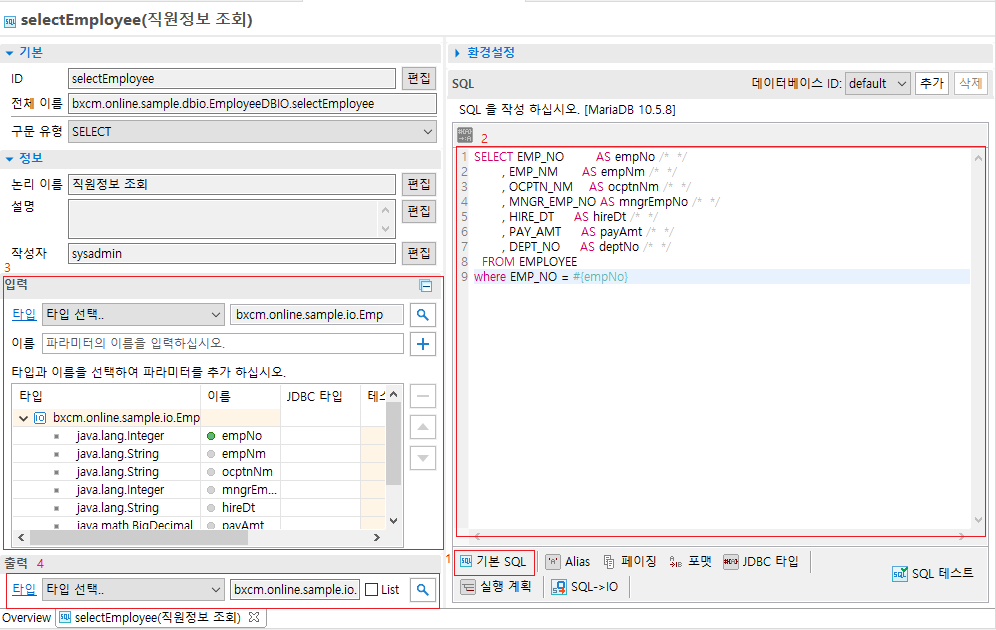This screenshot has width=996, height=630.
Task: Run the SQL->IO conversion
Action: [x=585, y=587]
